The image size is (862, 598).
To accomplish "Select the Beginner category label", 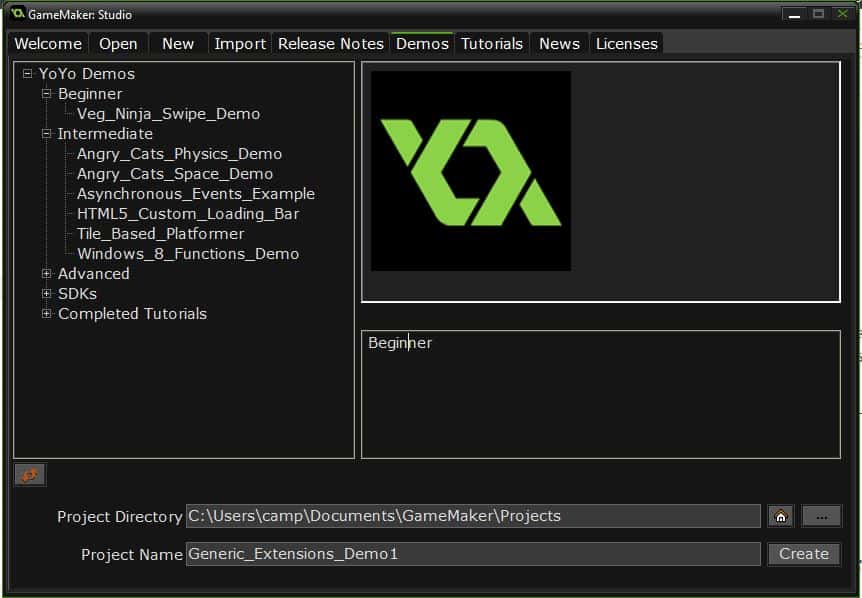I will coord(90,94).
